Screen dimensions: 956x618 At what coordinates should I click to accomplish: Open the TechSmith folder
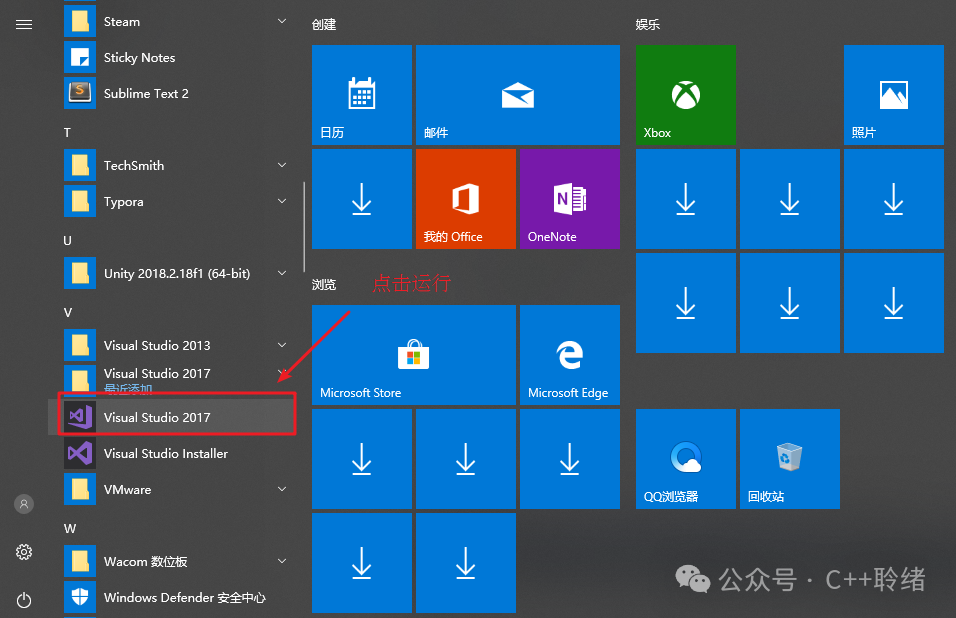point(177,166)
